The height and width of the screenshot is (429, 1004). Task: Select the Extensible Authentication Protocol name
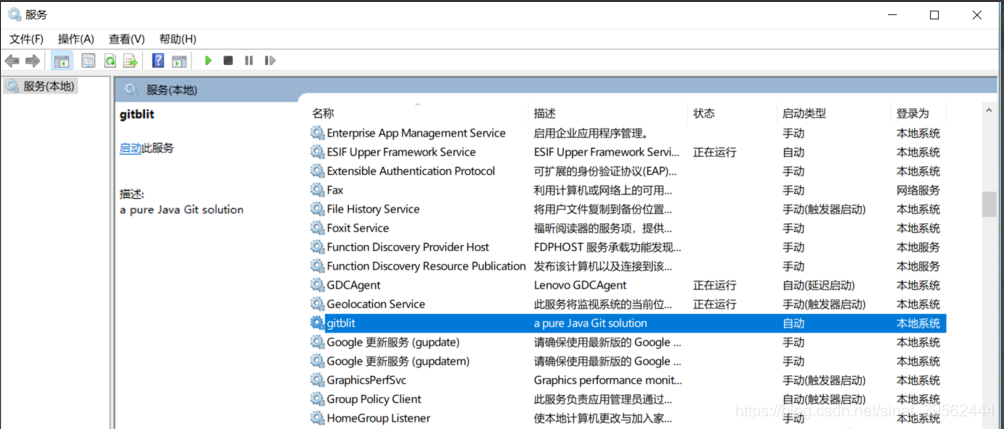(x=411, y=171)
